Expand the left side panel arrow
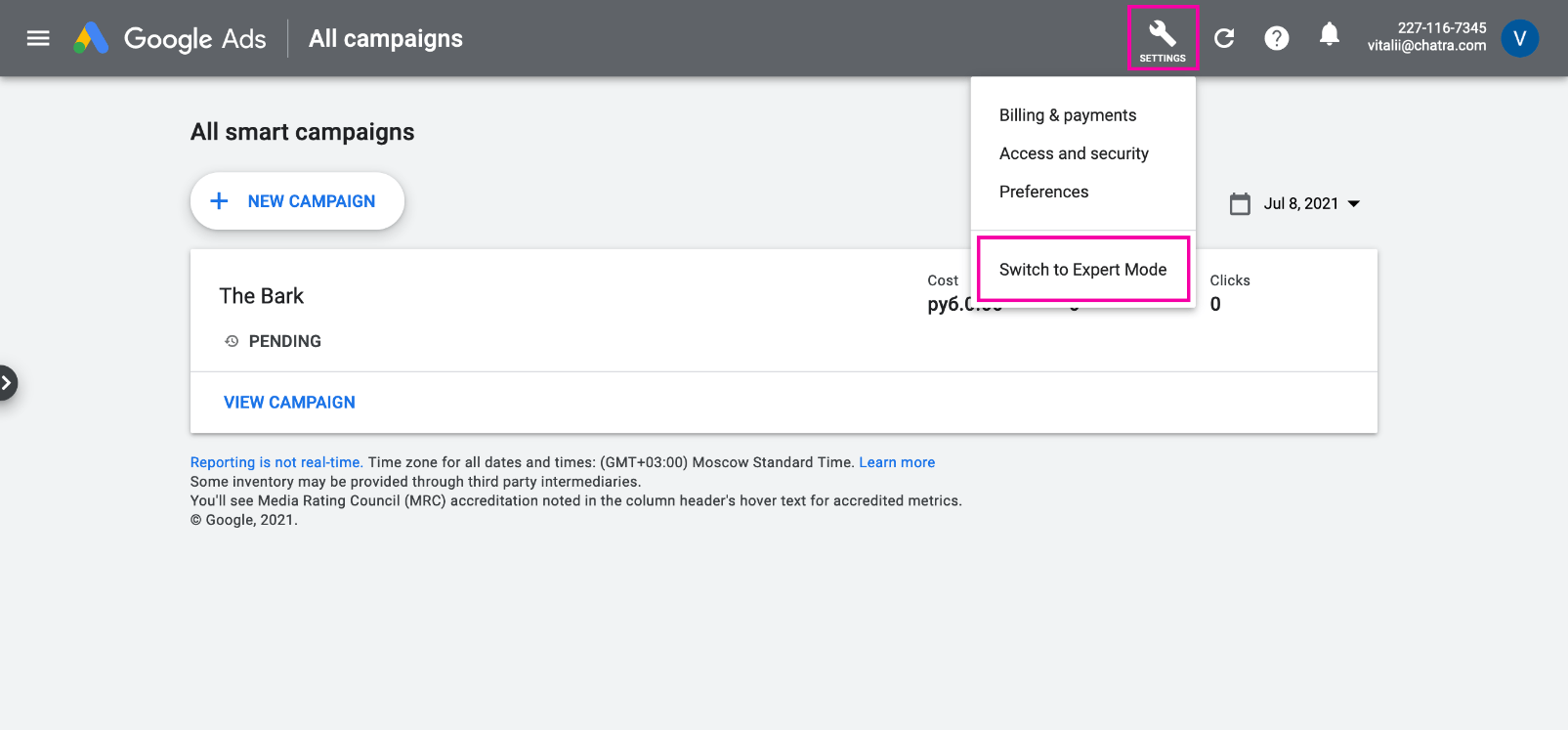 pos(7,383)
